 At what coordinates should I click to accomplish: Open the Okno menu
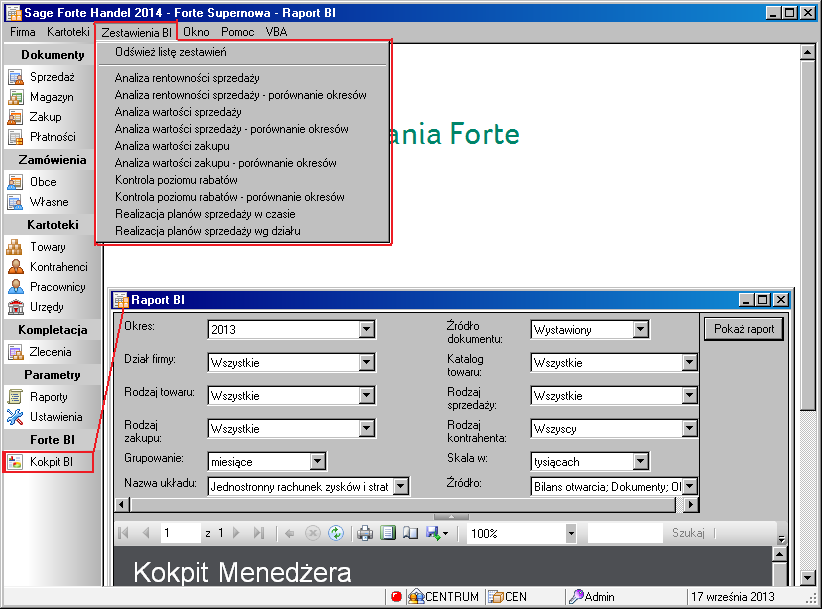pos(196,32)
